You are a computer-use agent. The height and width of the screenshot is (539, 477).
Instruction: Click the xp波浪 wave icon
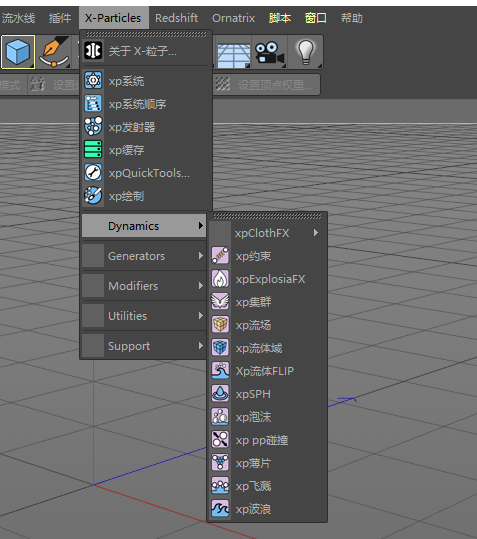(x=220, y=509)
